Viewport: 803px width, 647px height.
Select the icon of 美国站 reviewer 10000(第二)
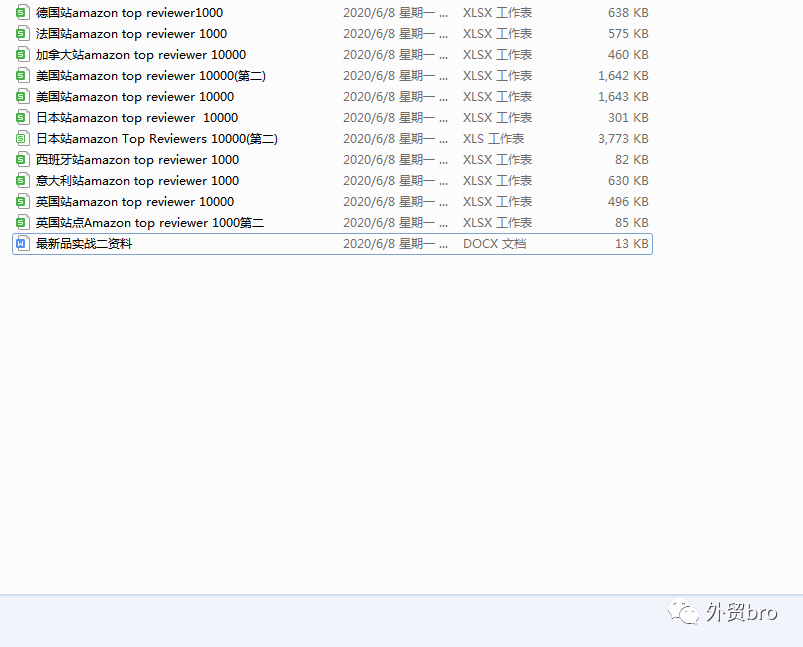coord(22,76)
